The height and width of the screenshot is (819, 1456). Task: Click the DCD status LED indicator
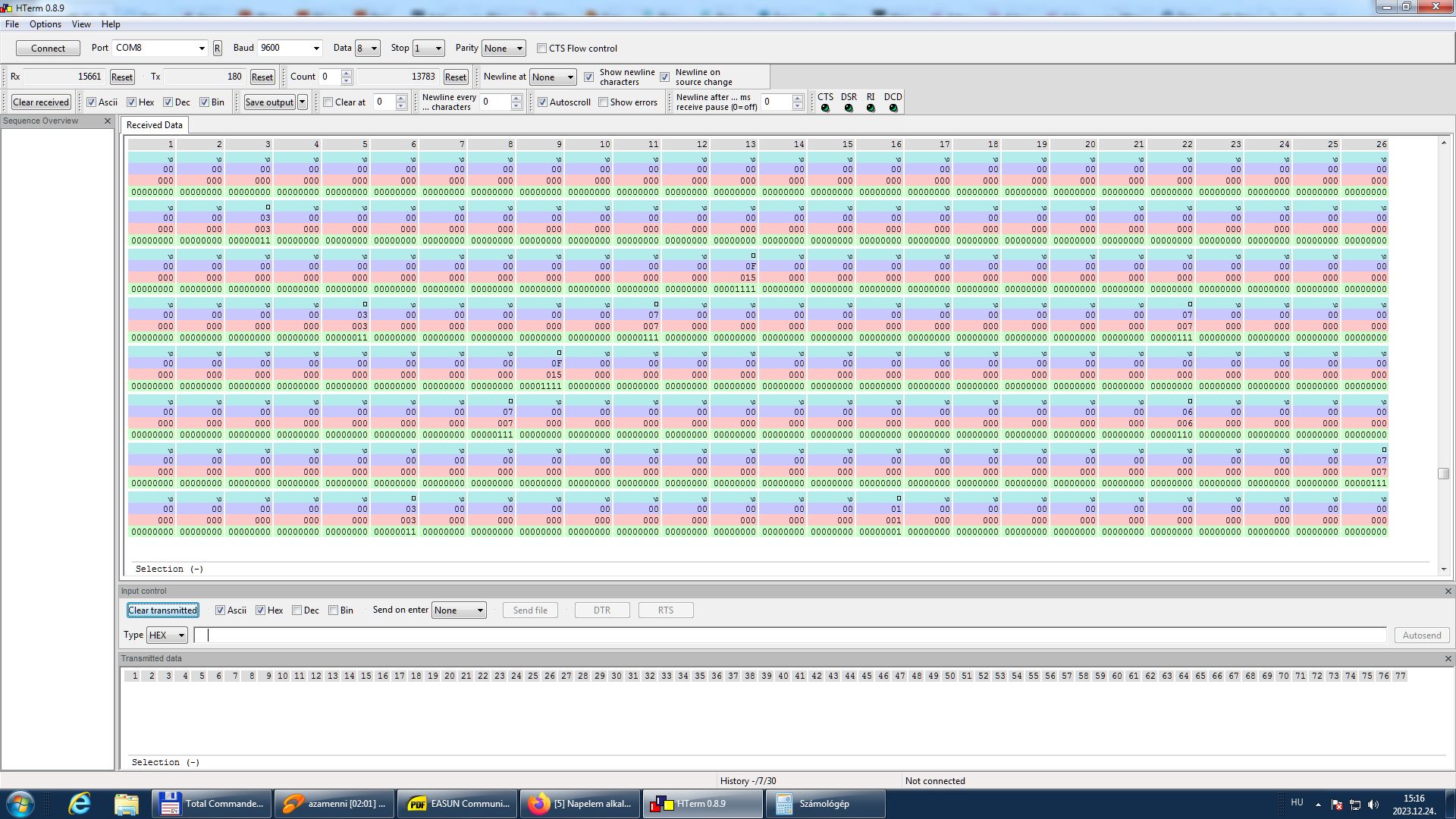pyautogui.click(x=893, y=108)
